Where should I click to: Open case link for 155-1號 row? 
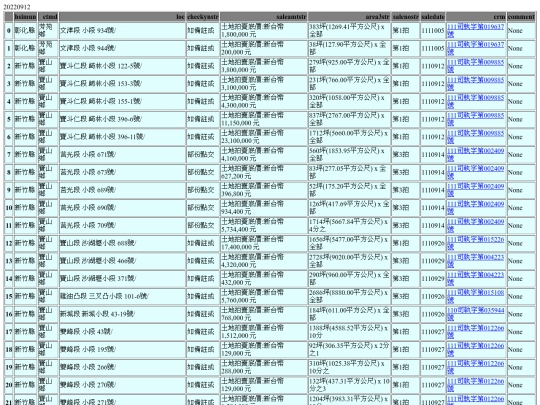[475, 101]
